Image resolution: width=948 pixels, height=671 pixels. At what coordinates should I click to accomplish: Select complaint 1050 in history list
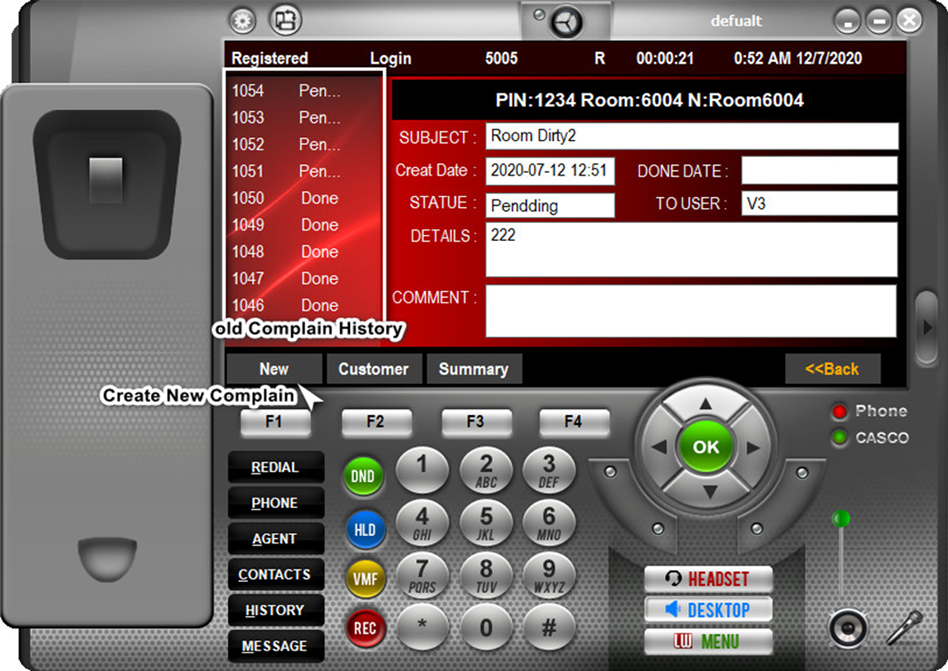coord(300,198)
